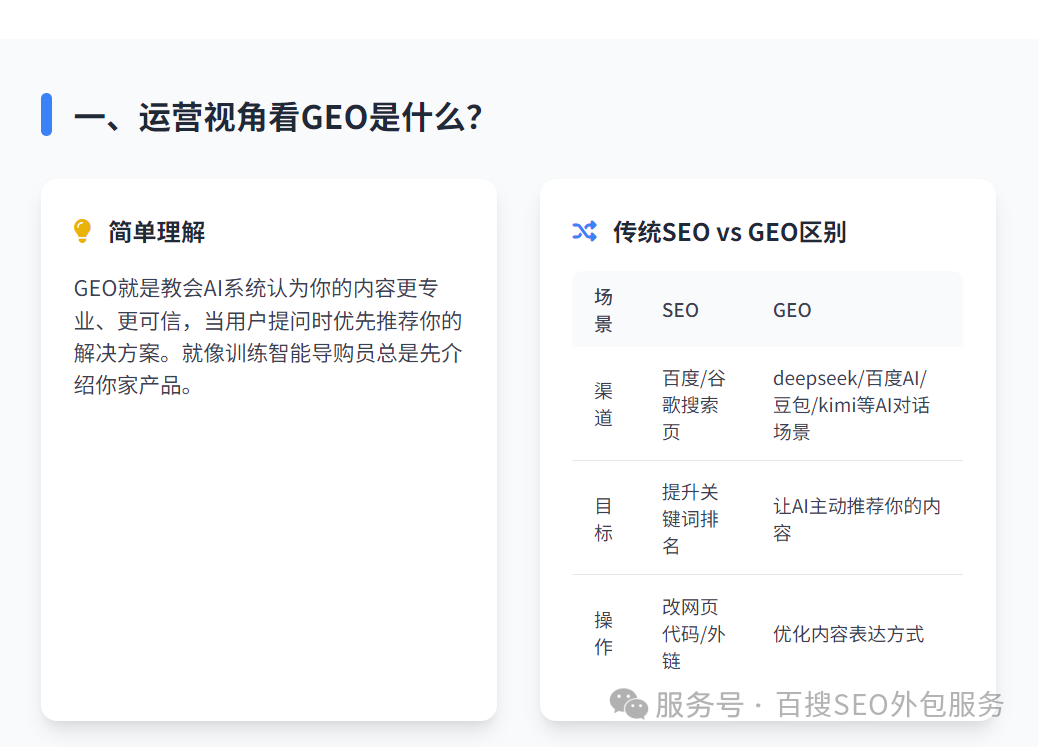Click the 渠道 row label
This screenshot has height=747, width=1038.
[x=603, y=404]
